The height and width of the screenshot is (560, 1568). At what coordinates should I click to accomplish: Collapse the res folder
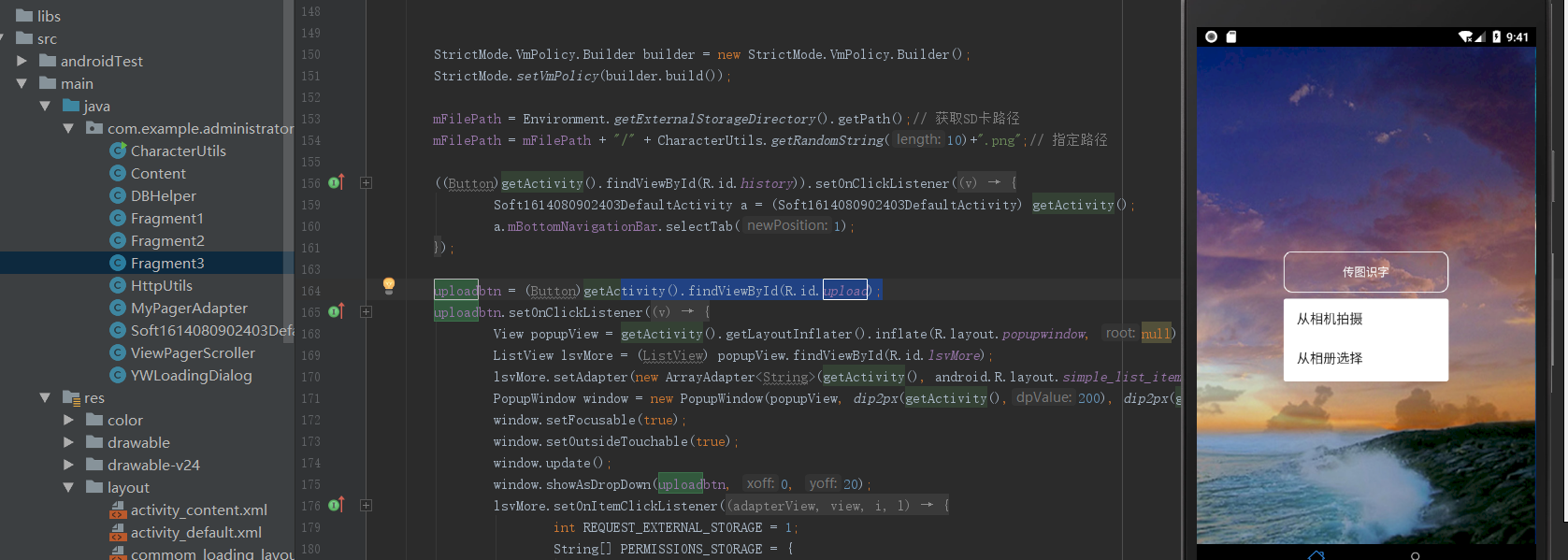45,397
